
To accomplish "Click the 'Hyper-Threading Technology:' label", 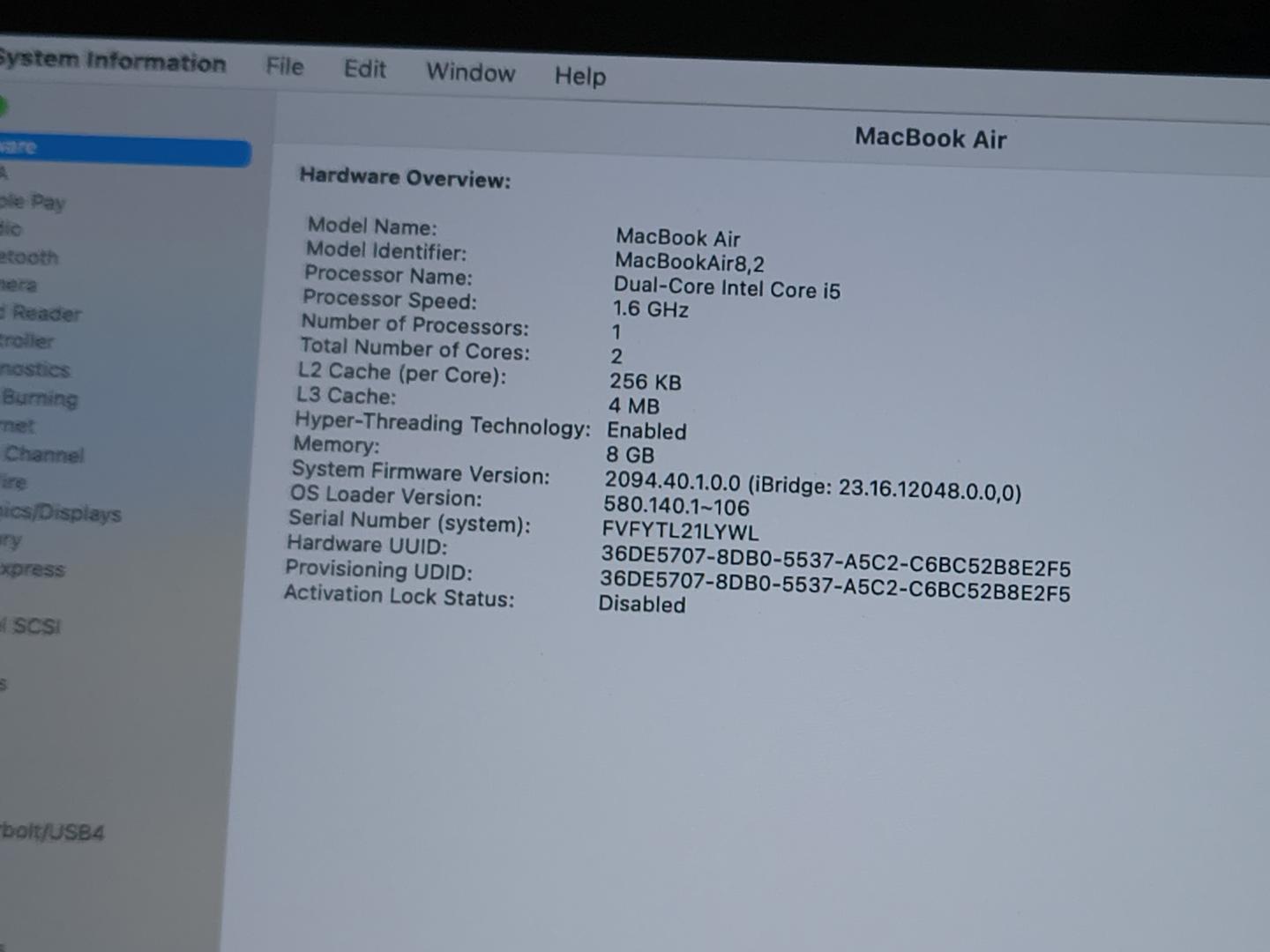I will coord(443,423).
